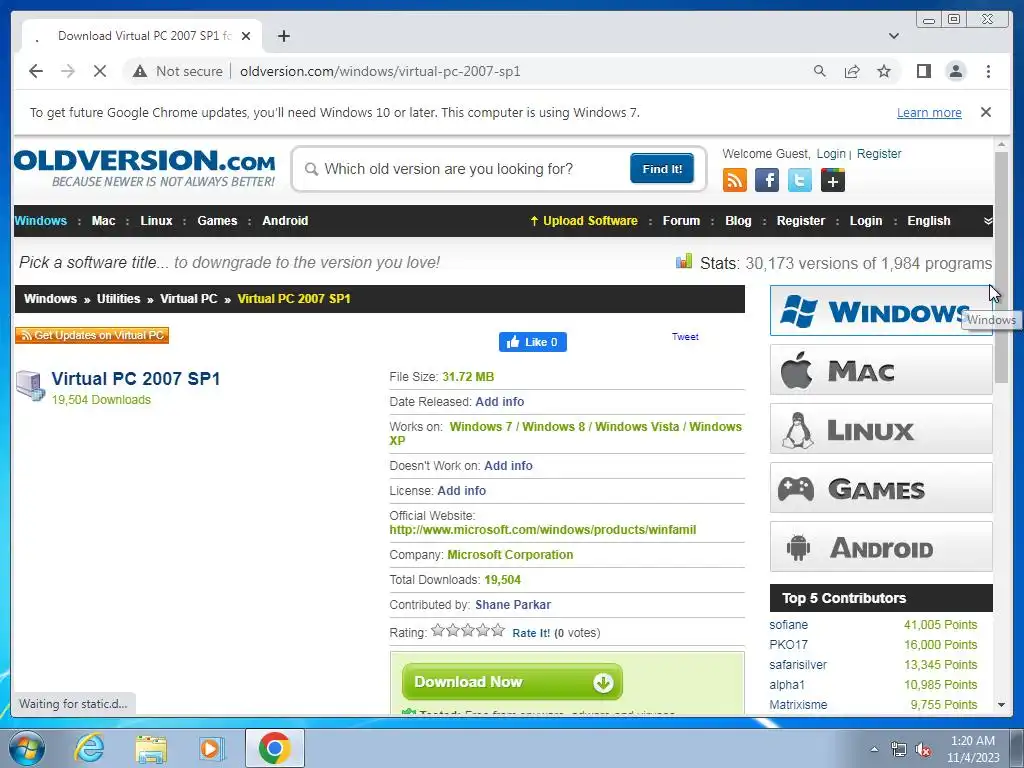
Task: Expand the tab search dropdown arrow
Action: point(893,36)
